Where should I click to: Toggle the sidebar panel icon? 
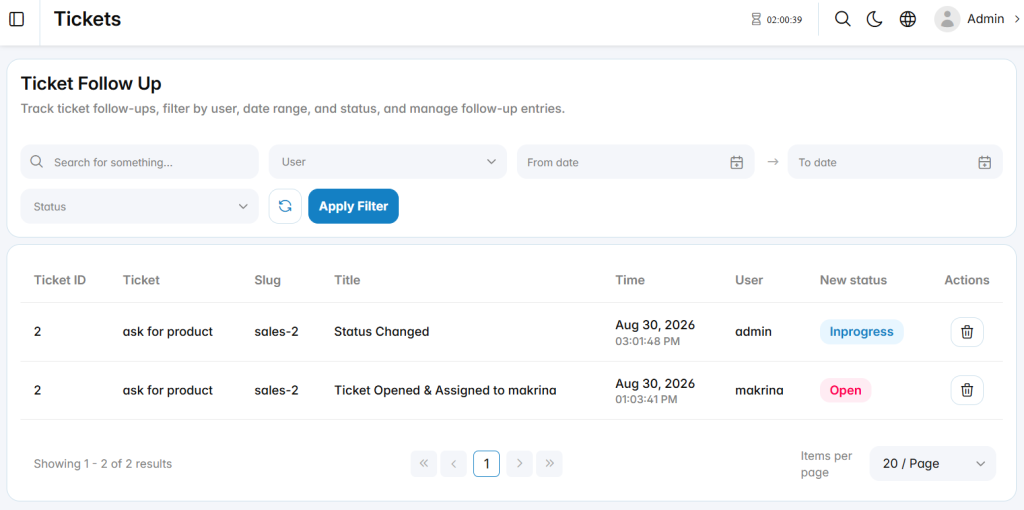click(x=16, y=20)
